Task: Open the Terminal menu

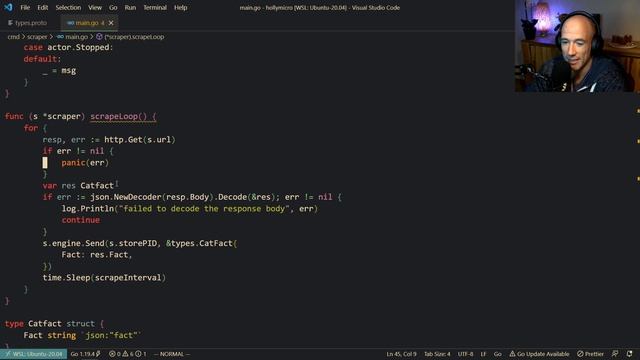Action: (x=155, y=7)
